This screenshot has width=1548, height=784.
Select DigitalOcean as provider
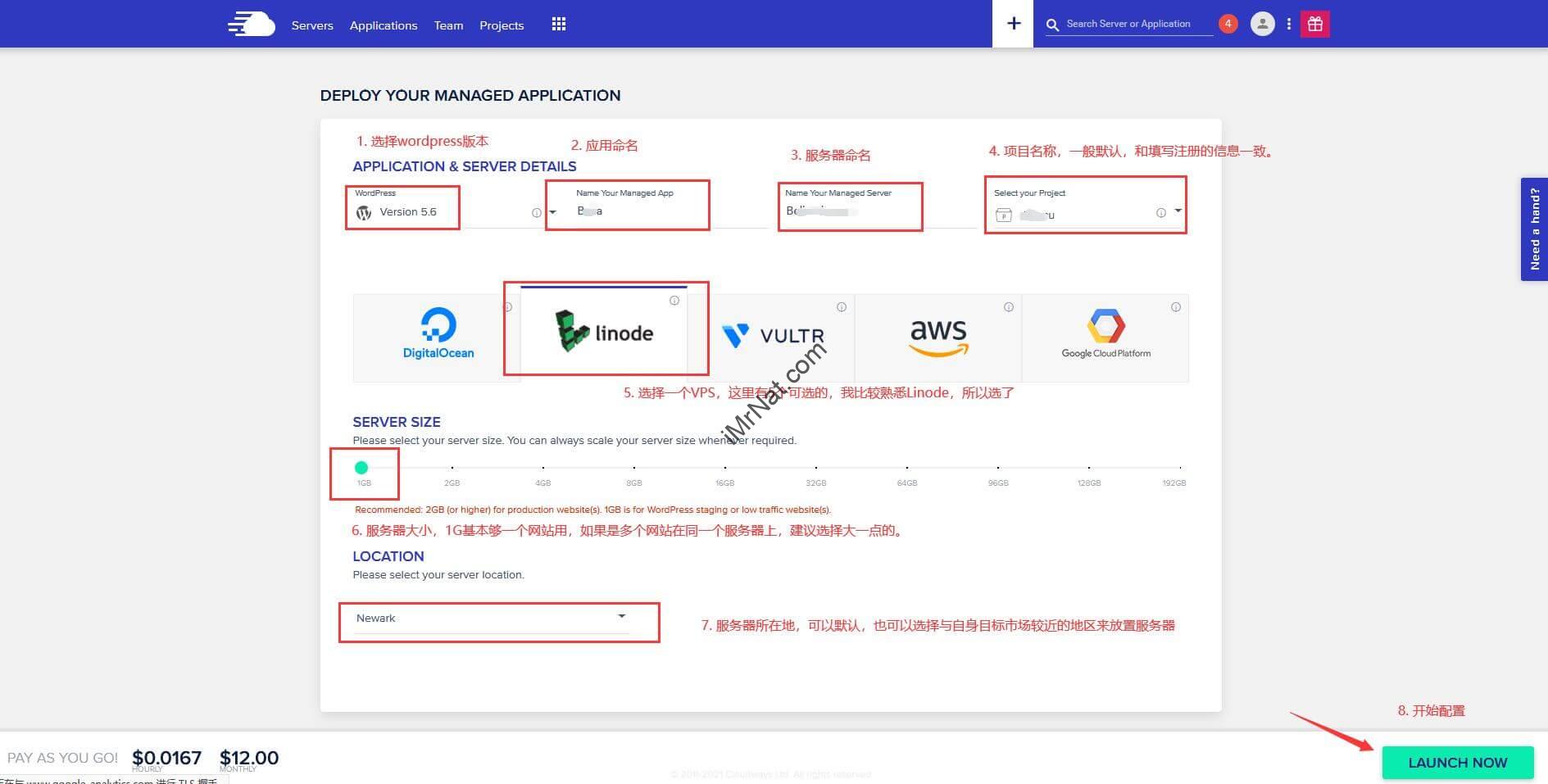point(437,338)
